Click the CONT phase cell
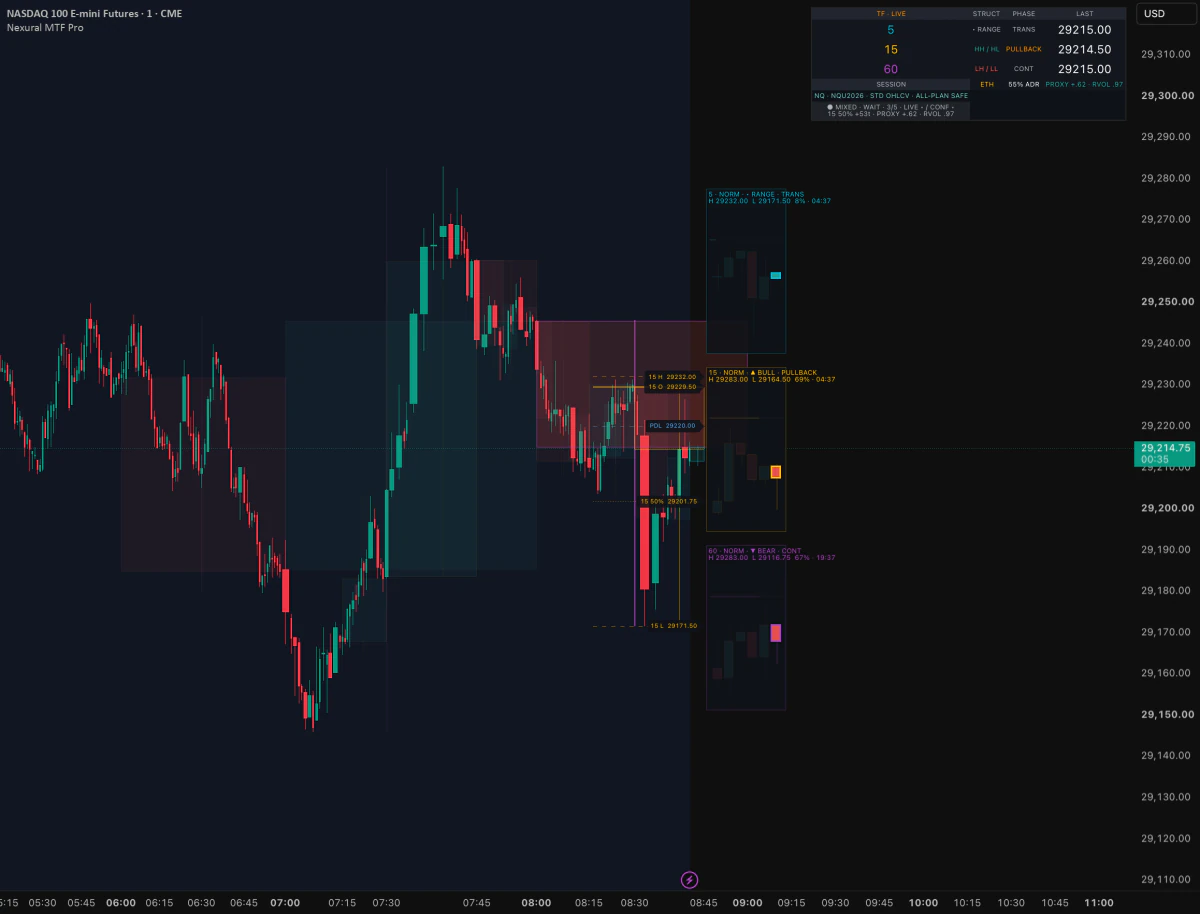This screenshot has width=1200, height=914. click(x=1023, y=69)
